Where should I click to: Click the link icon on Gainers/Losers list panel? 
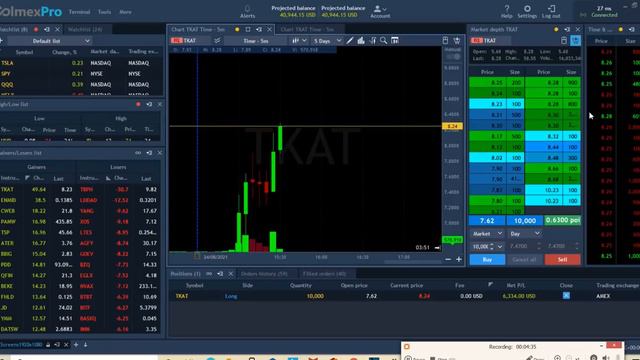coord(138,153)
